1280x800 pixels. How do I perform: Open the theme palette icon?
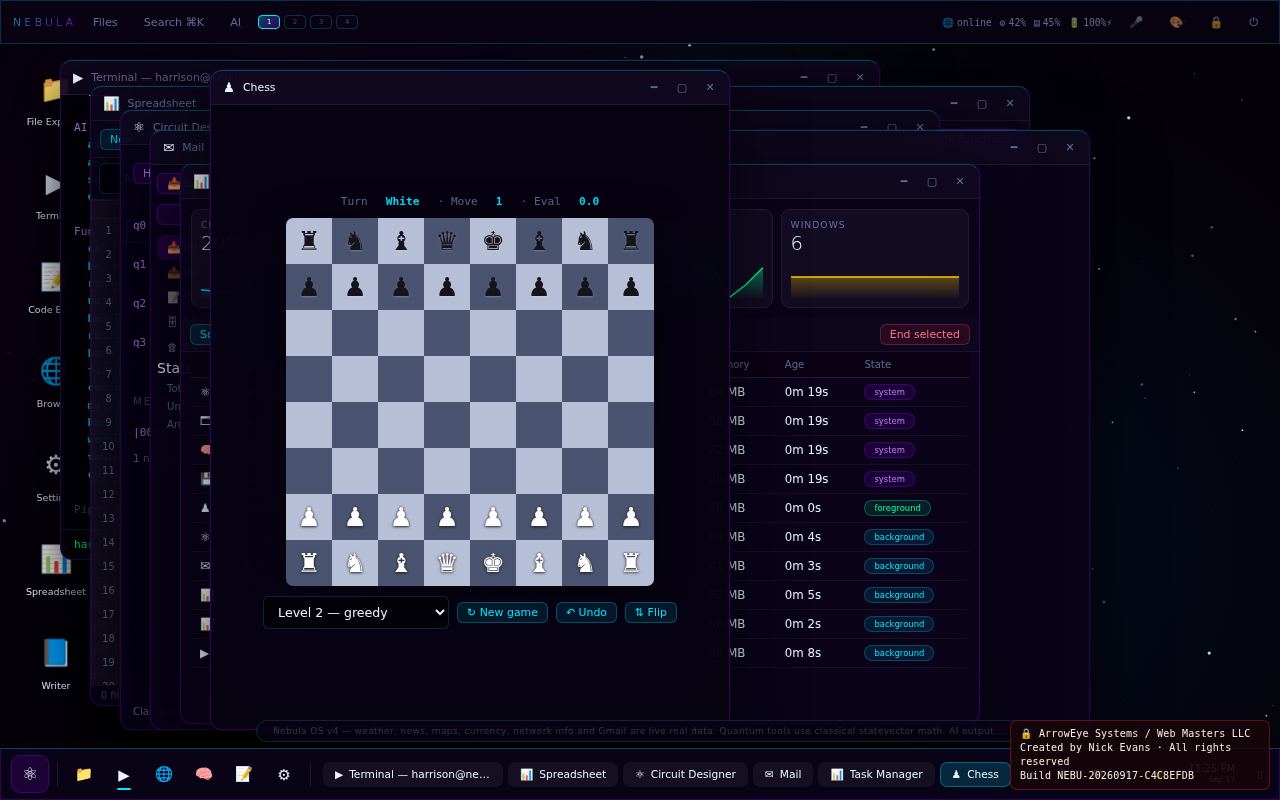[1176, 22]
